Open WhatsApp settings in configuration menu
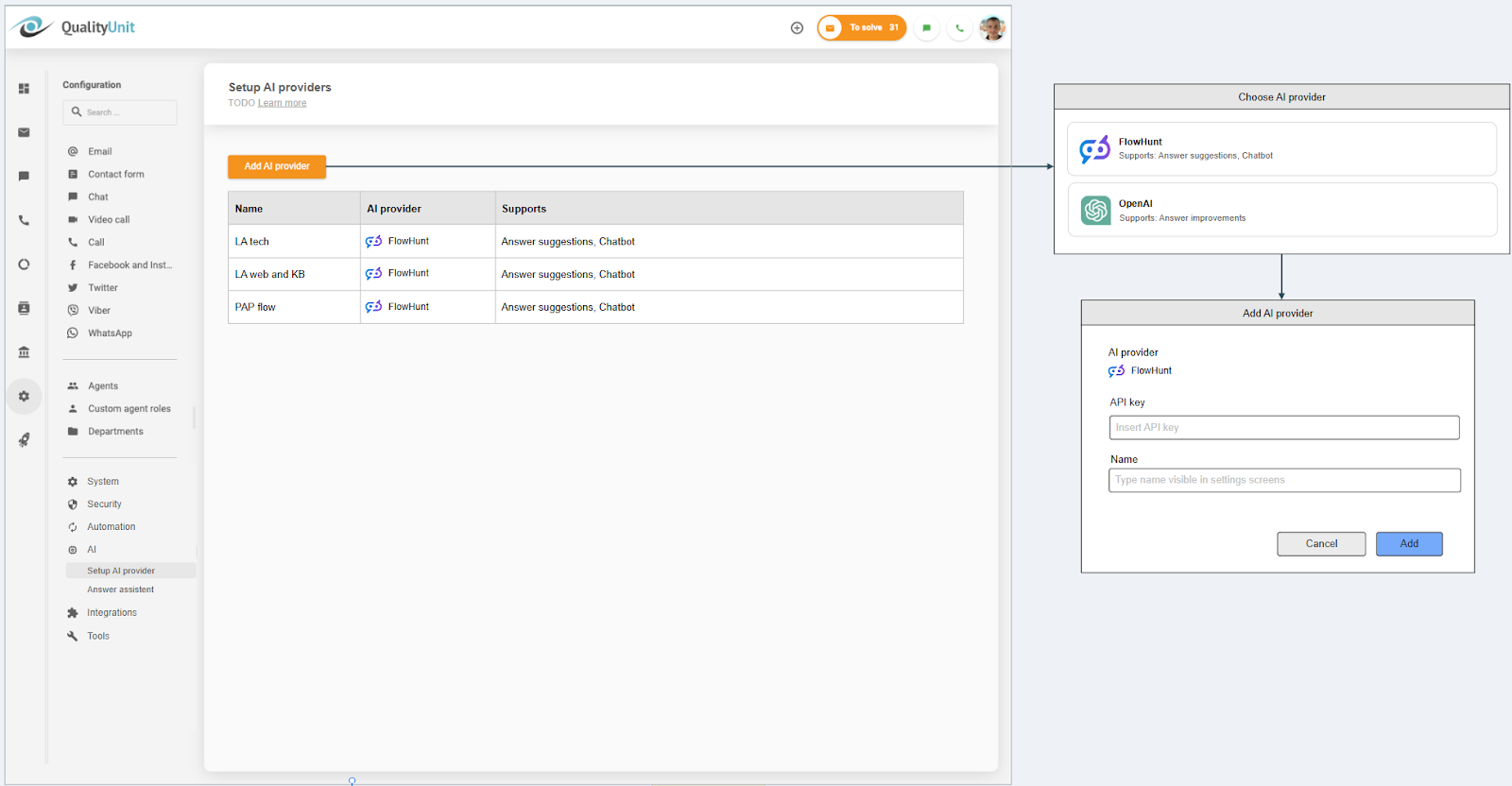The width and height of the screenshot is (1512, 786). point(110,333)
